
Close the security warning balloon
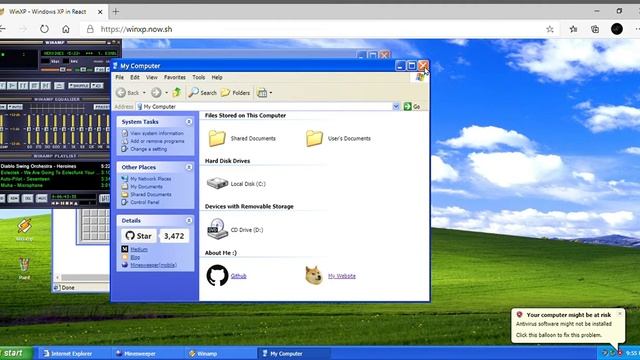pos(620,314)
